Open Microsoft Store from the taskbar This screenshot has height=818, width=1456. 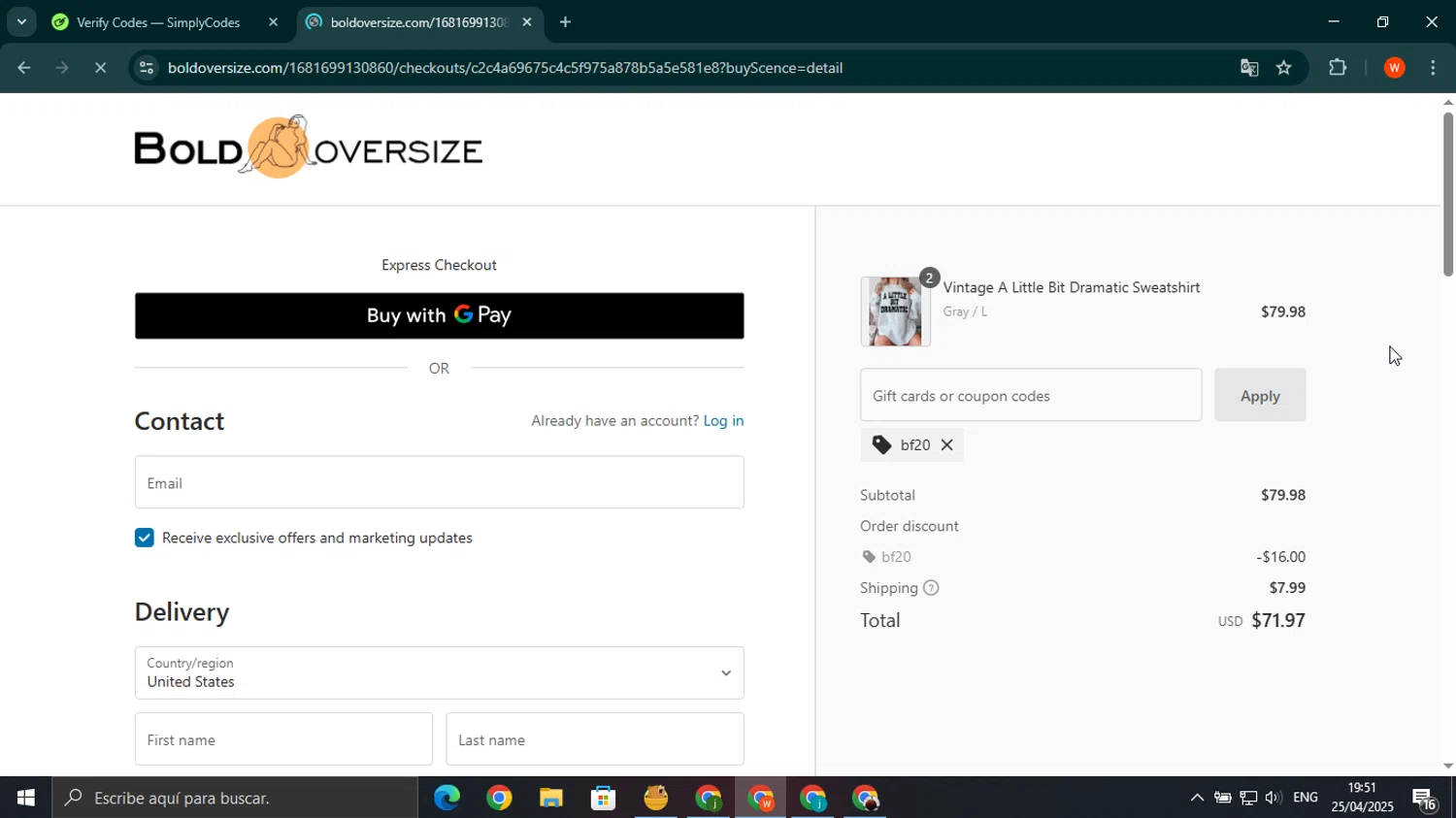coord(604,798)
